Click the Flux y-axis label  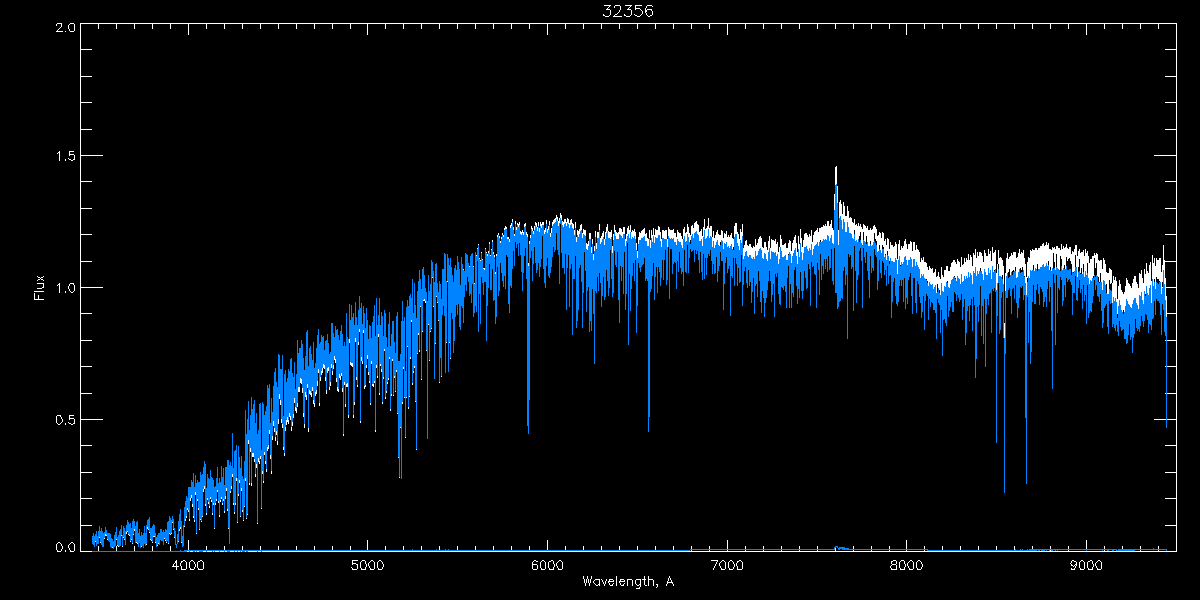[39, 288]
